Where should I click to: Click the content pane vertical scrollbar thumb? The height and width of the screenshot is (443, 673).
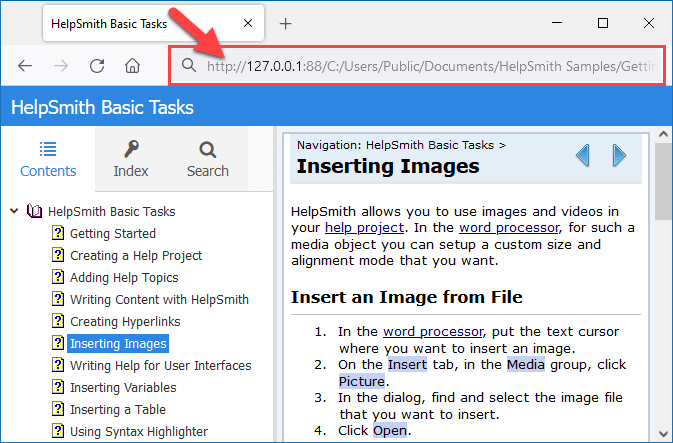point(664,181)
